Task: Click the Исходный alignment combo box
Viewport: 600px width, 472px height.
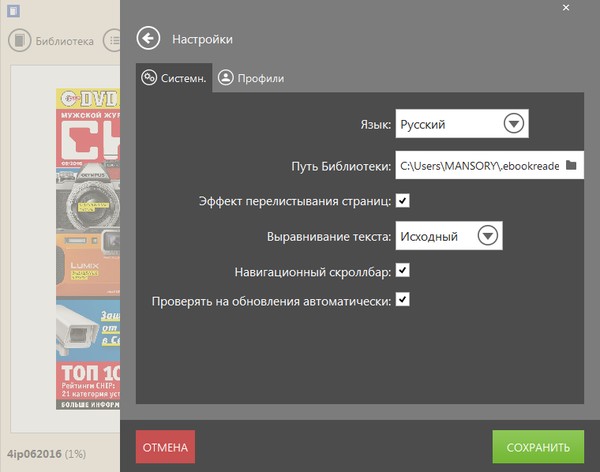Action: (436, 236)
